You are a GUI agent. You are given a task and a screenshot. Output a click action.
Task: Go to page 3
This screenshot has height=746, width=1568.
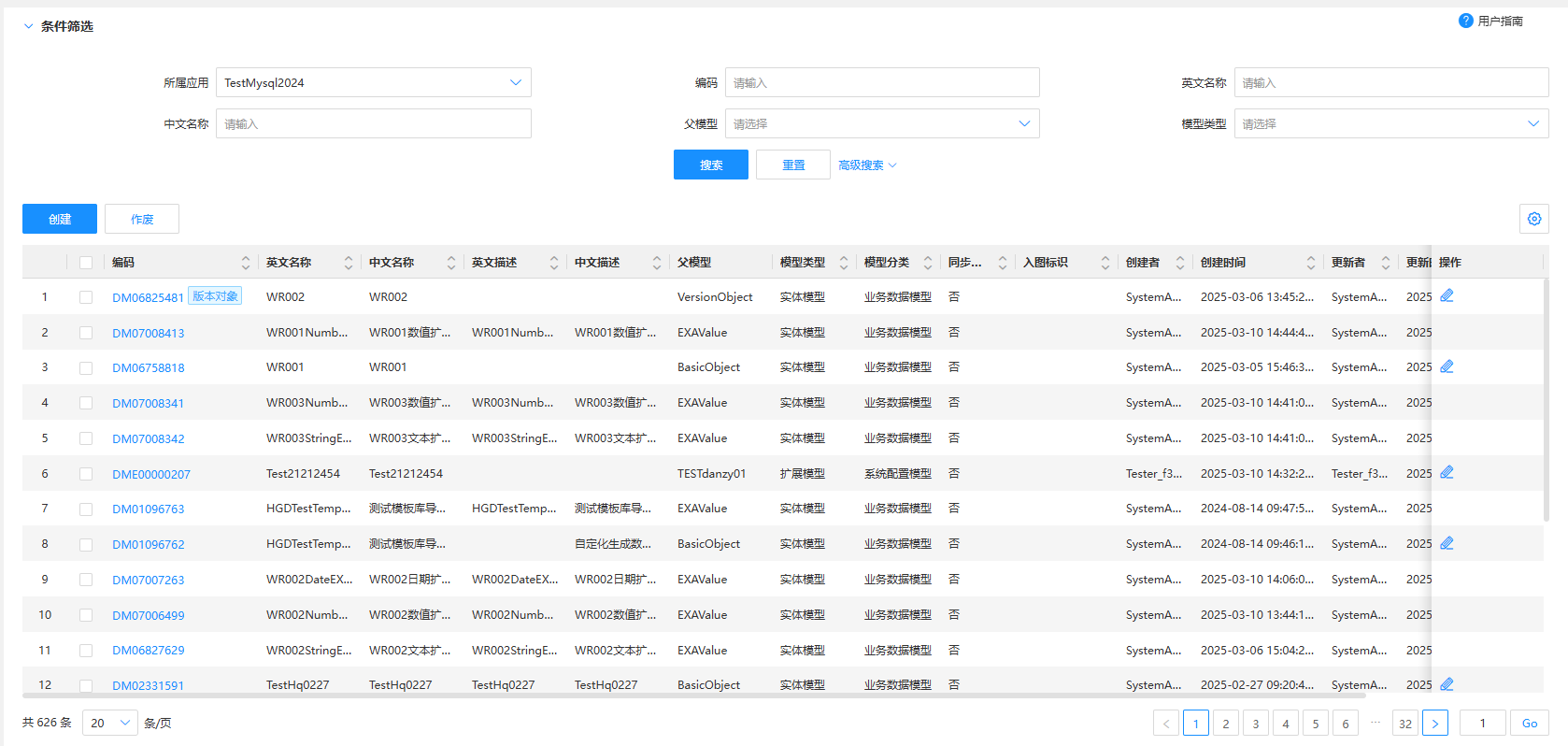[x=1256, y=723]
